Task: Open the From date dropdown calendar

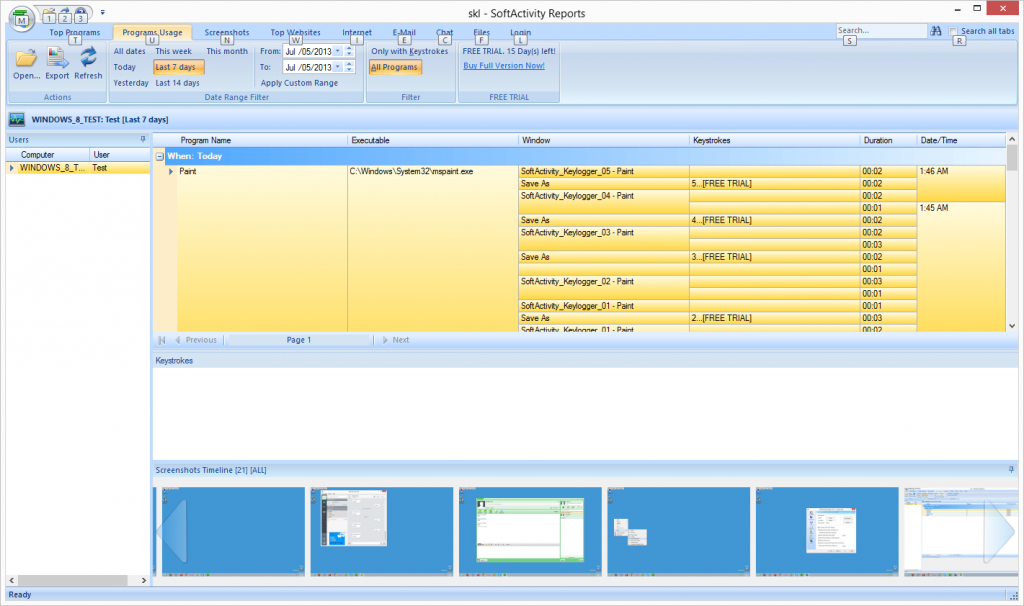Action: coord(337,50)
